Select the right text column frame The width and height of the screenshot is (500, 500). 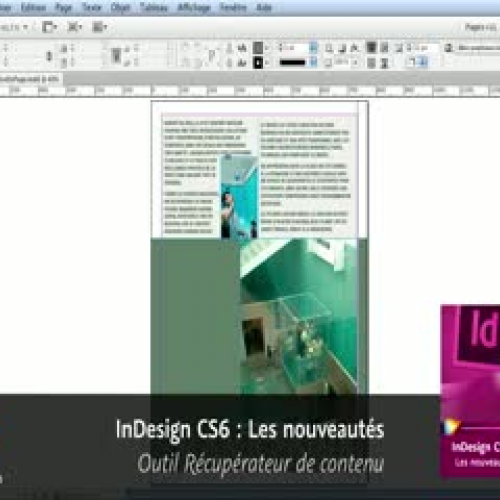point(305,177)
